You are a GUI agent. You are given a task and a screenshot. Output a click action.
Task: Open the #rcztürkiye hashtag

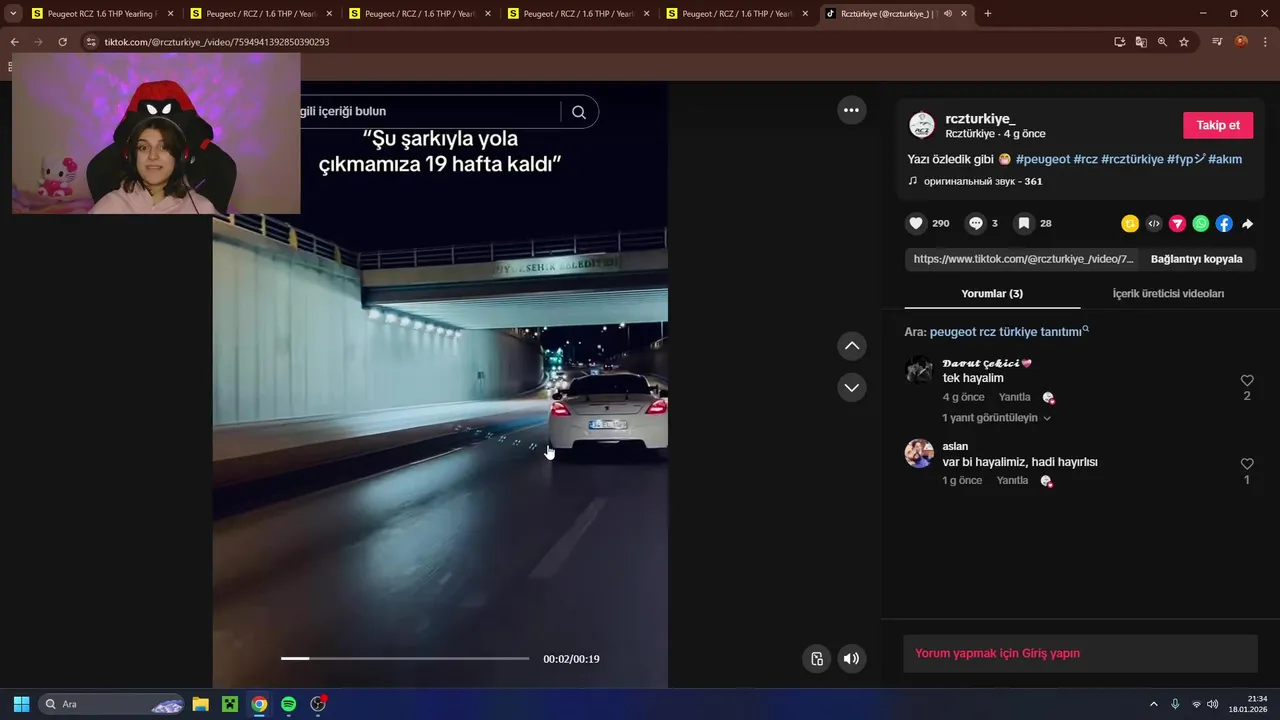(1132, 159)
